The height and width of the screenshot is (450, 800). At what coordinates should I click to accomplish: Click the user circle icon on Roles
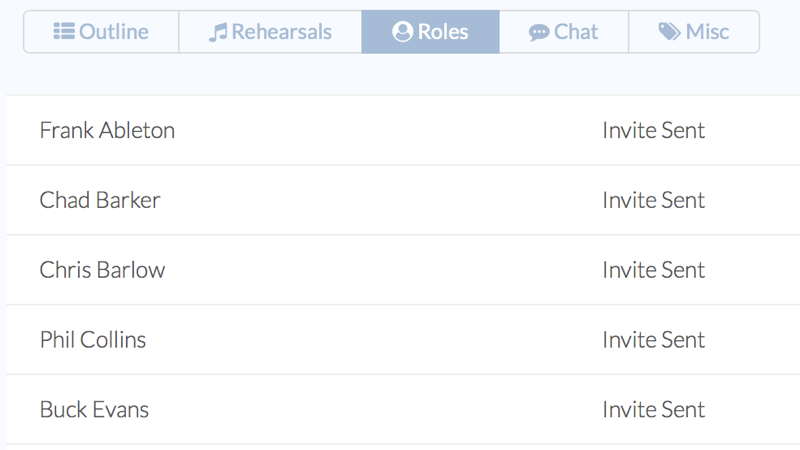pyautogui.click(x=403, y=32)
